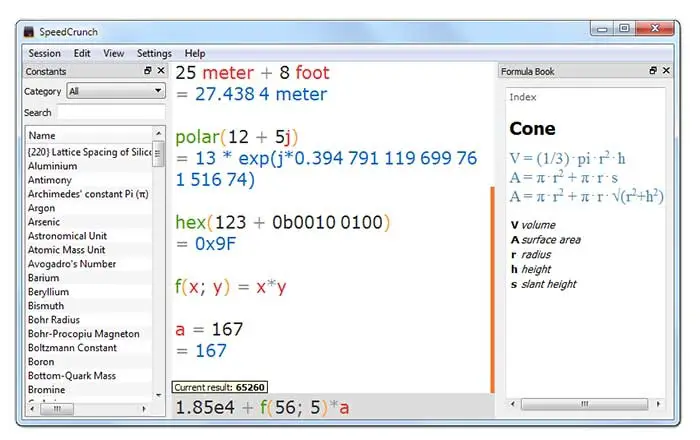This screenshot has height=440, width=700.
Task: Select the Bohr-Procopiu Magneton constant
Action: tap(89, 334)
